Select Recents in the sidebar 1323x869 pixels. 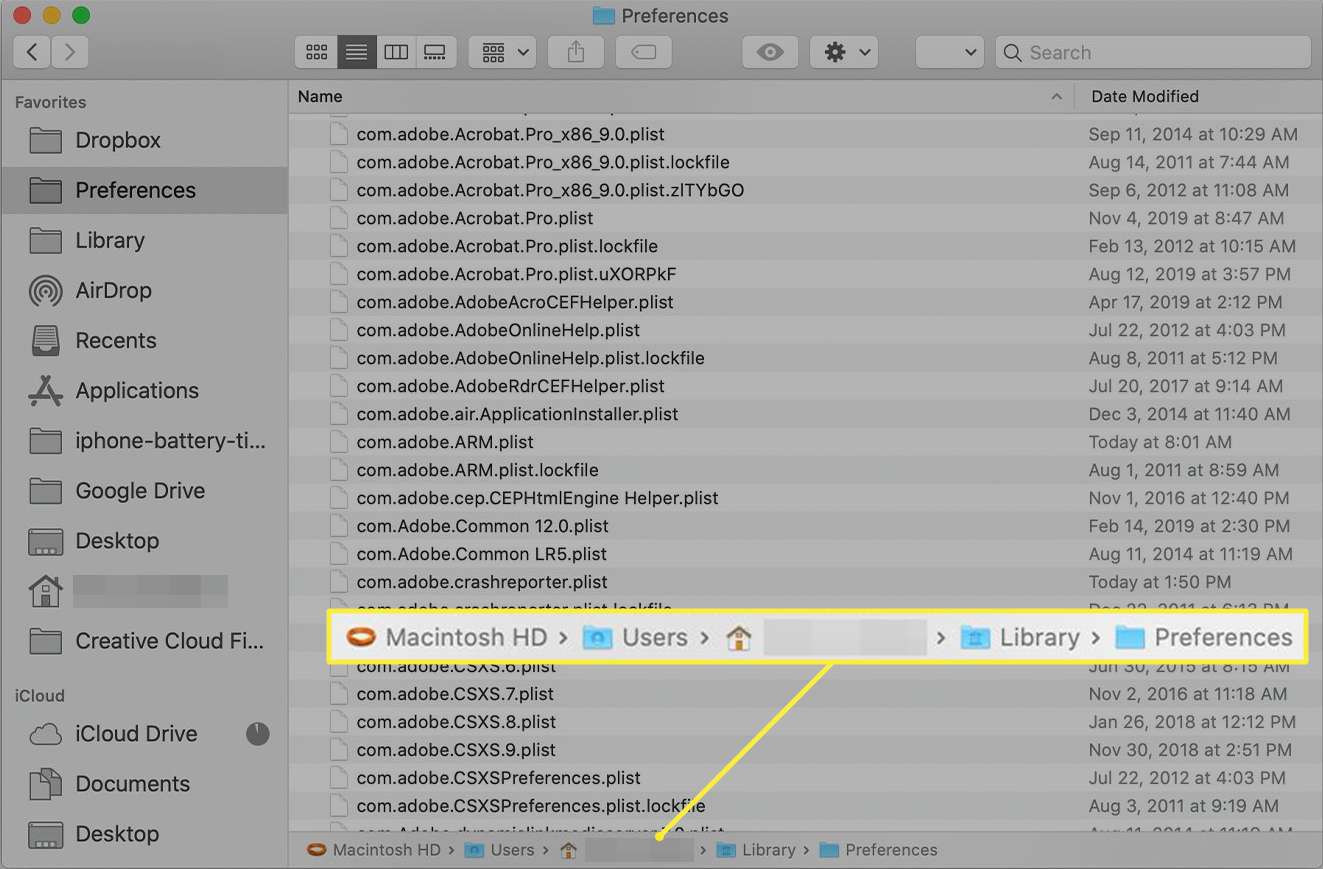pyautogui.click(x=115, y=341)
